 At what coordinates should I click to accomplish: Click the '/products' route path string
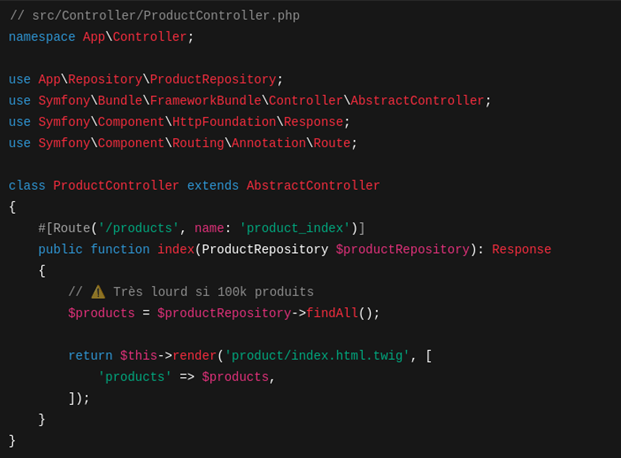(138, 228)
